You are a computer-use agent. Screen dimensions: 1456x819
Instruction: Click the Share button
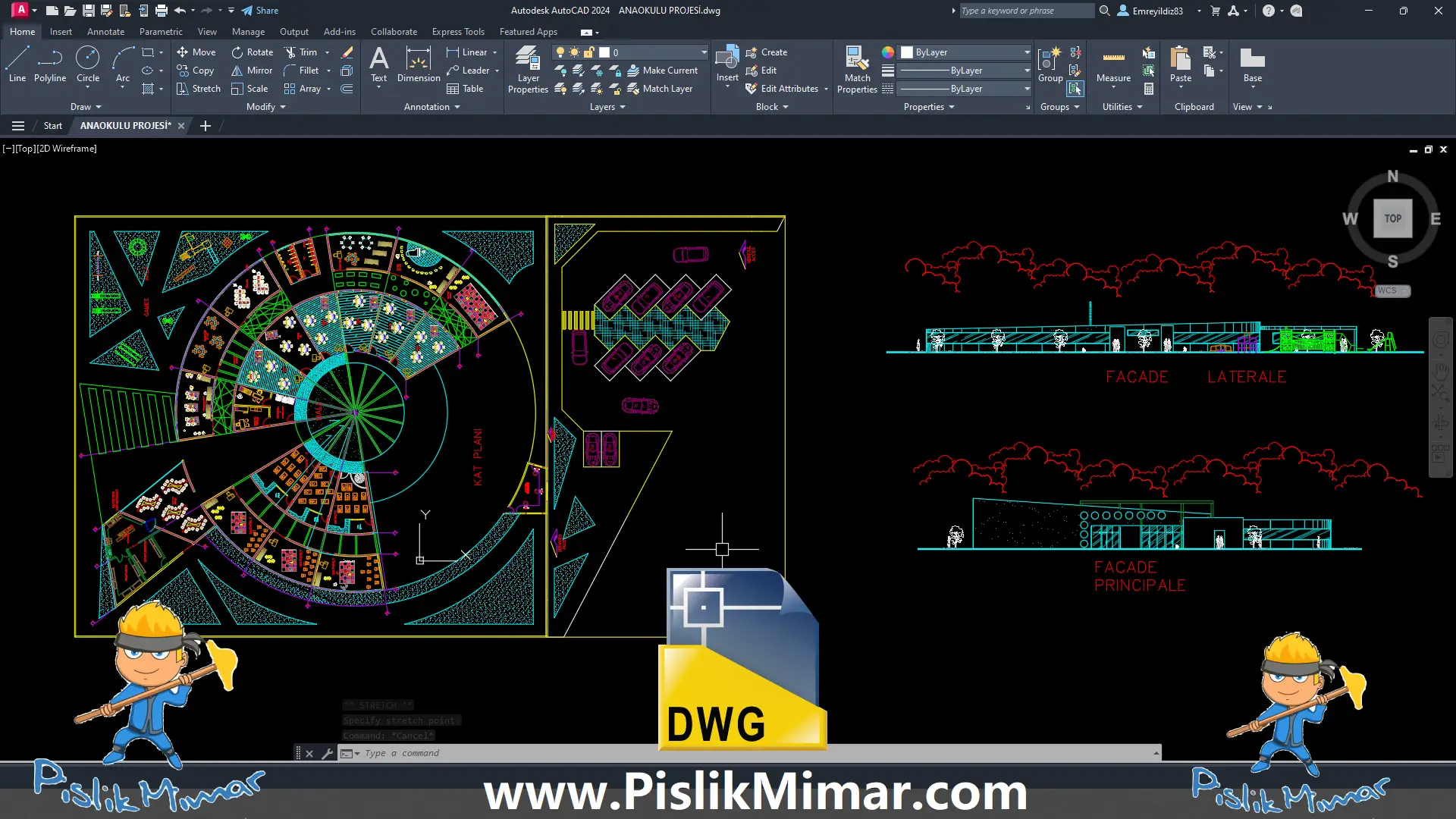click(x=260, y=11)
